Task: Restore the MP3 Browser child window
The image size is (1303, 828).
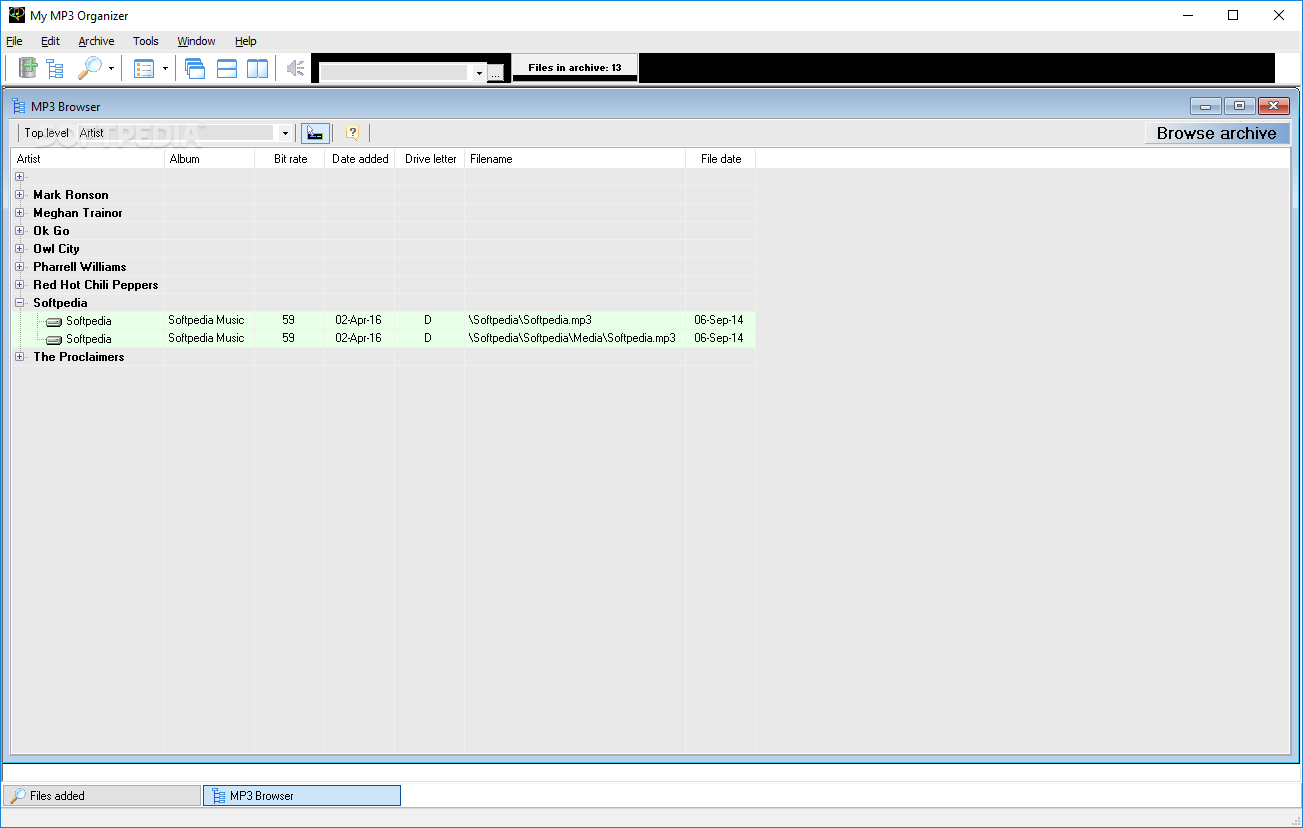Action: point(1240,106)
